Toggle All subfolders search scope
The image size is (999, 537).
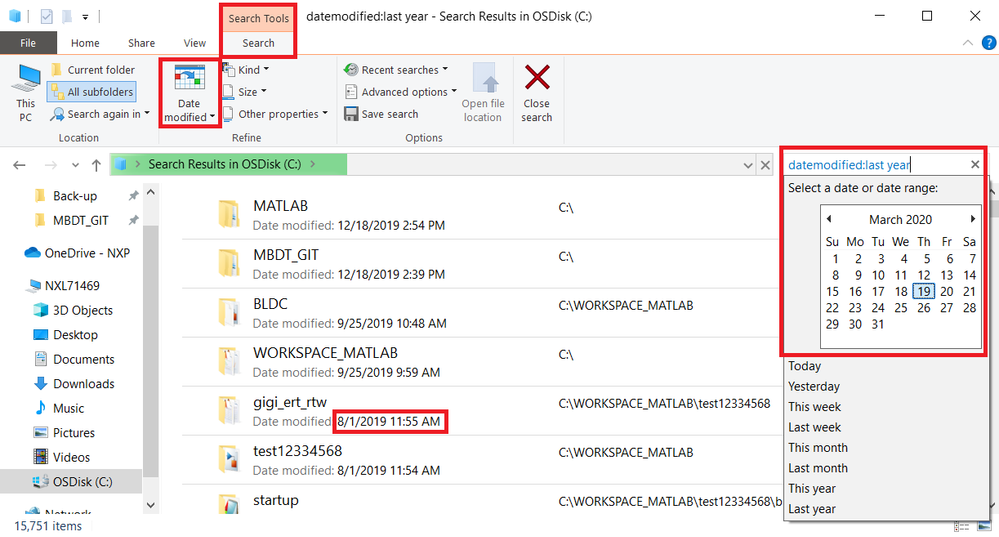(92, 92)
